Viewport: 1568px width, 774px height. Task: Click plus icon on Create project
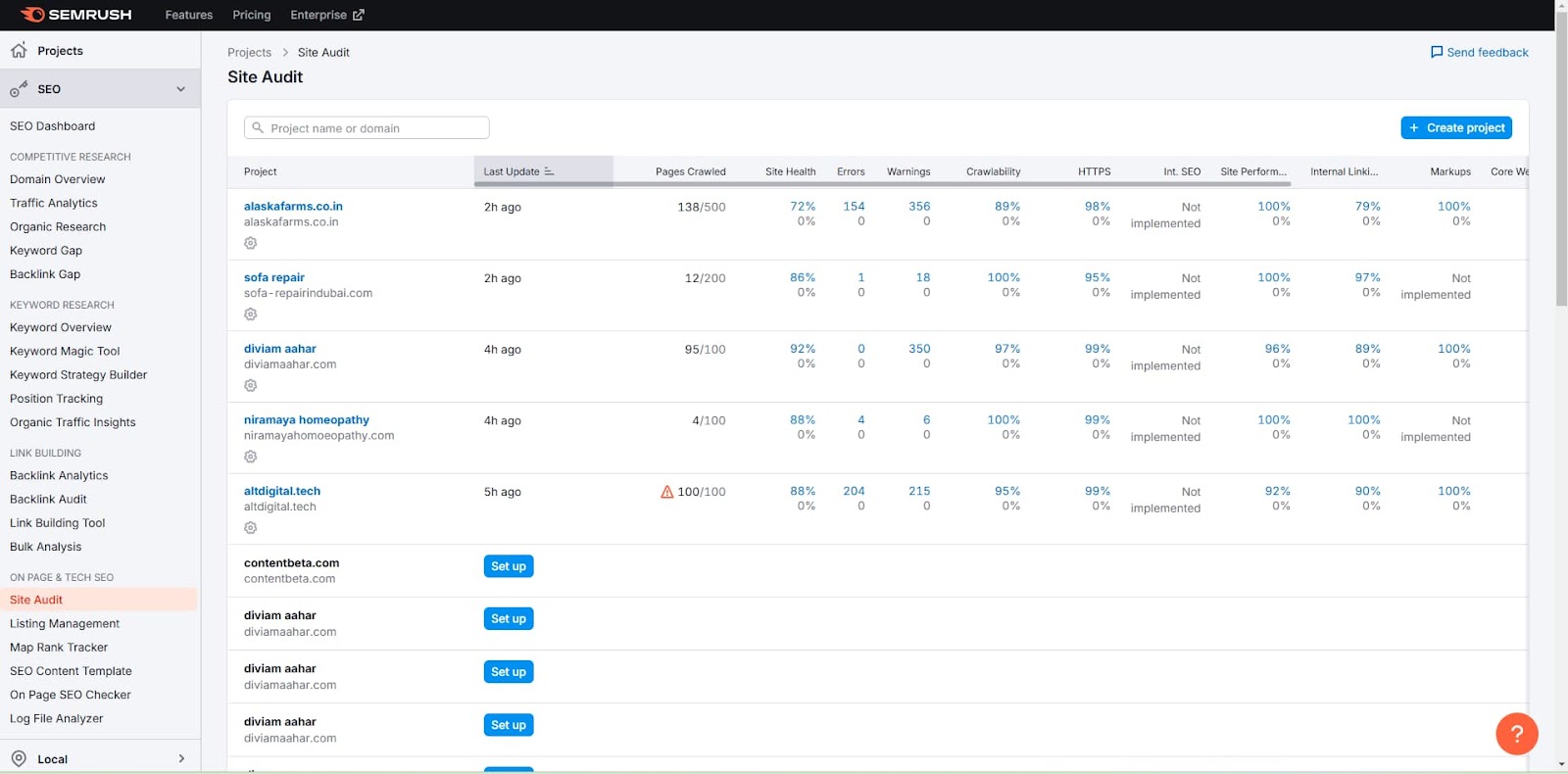[1413, 128]
